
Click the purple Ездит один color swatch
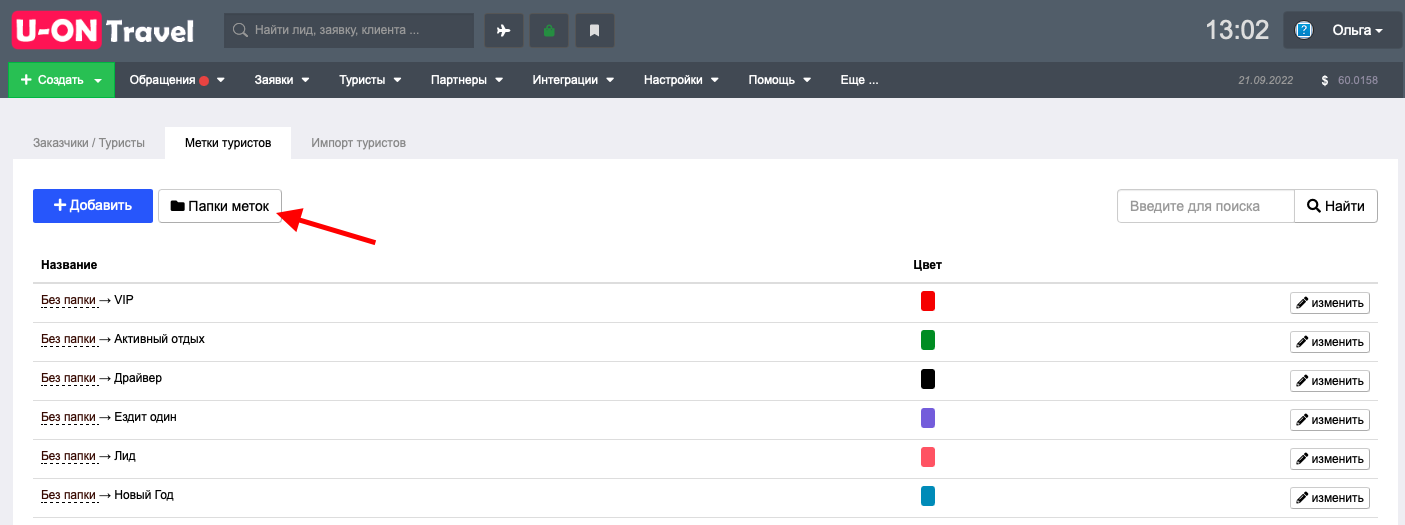coord(928,418)
